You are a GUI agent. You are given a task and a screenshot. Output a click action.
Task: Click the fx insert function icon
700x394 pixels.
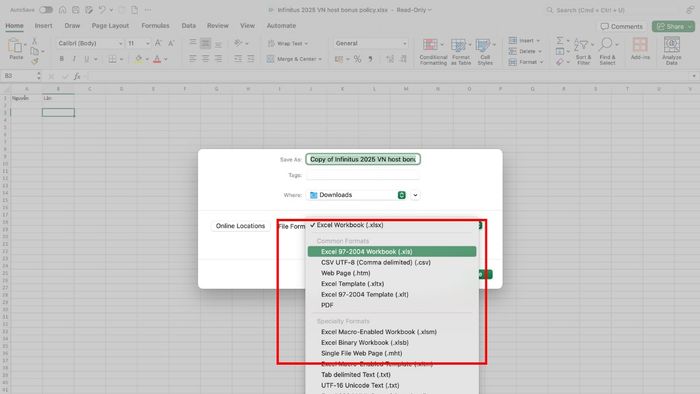(x=77, y=76)
